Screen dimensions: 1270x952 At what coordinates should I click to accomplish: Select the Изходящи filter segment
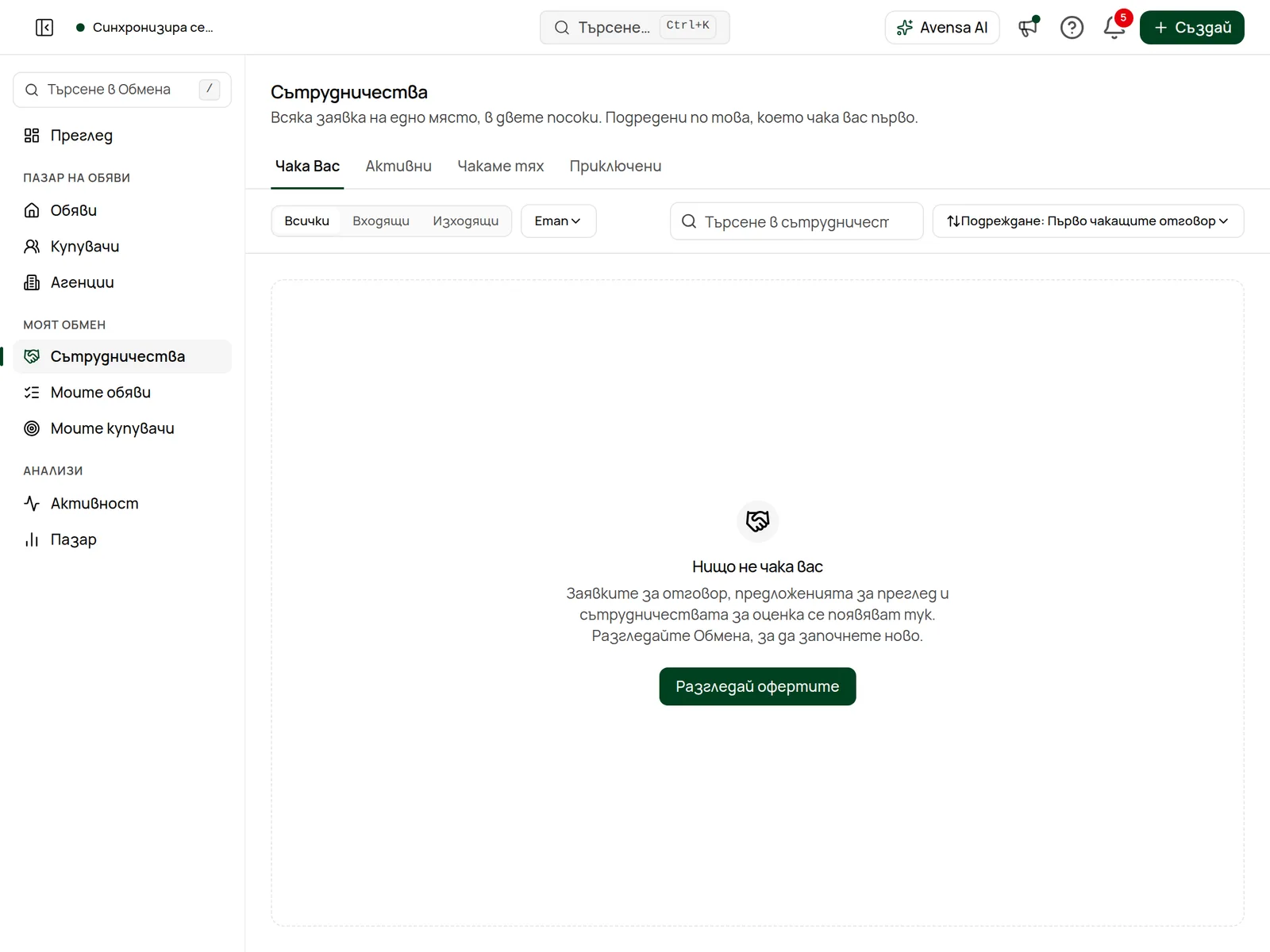(x=466, y=221)
